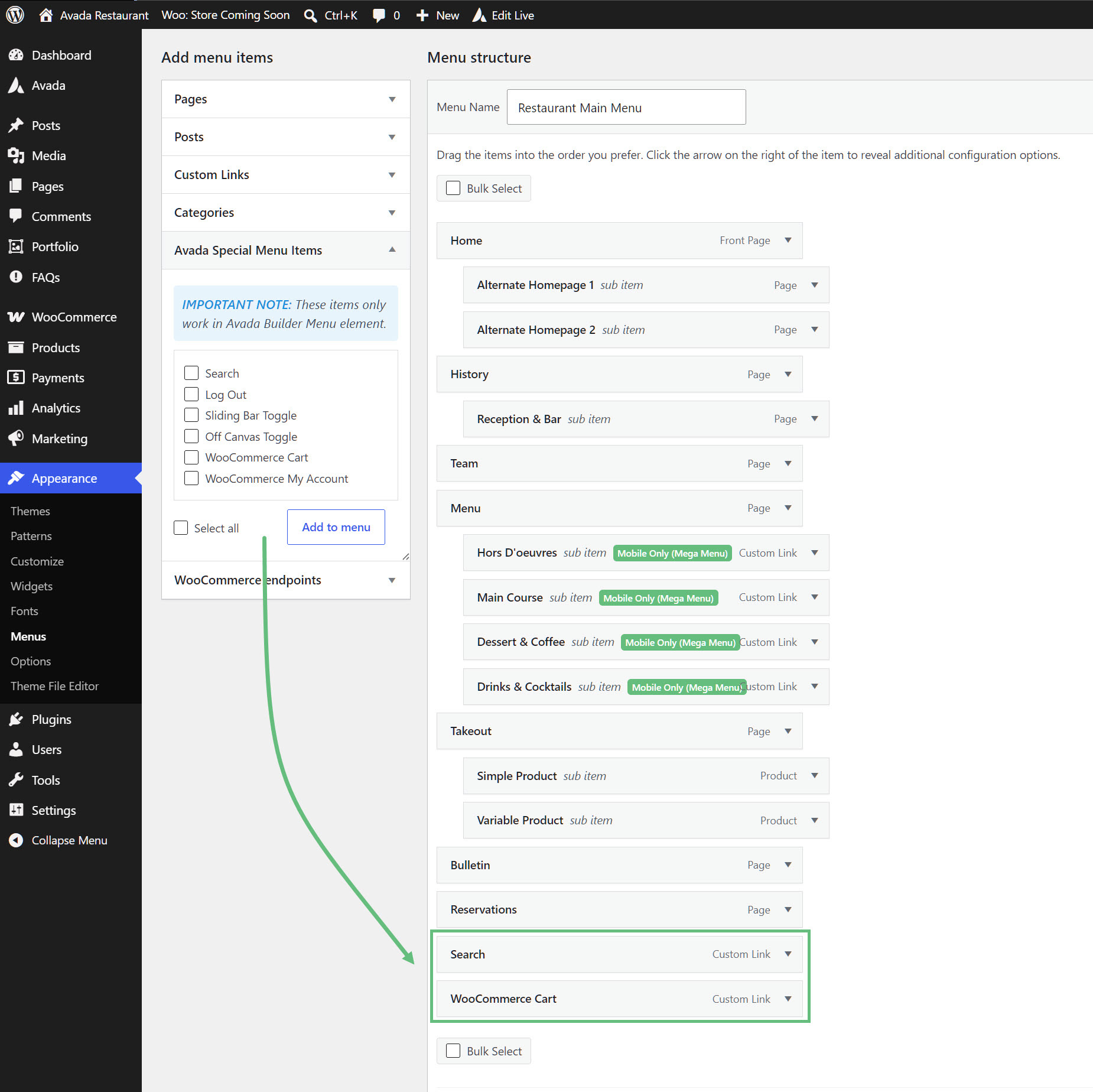Expand the Reception & Bar item options
The width and height of the screenshot is (1093, 1092).
(815, 419)
